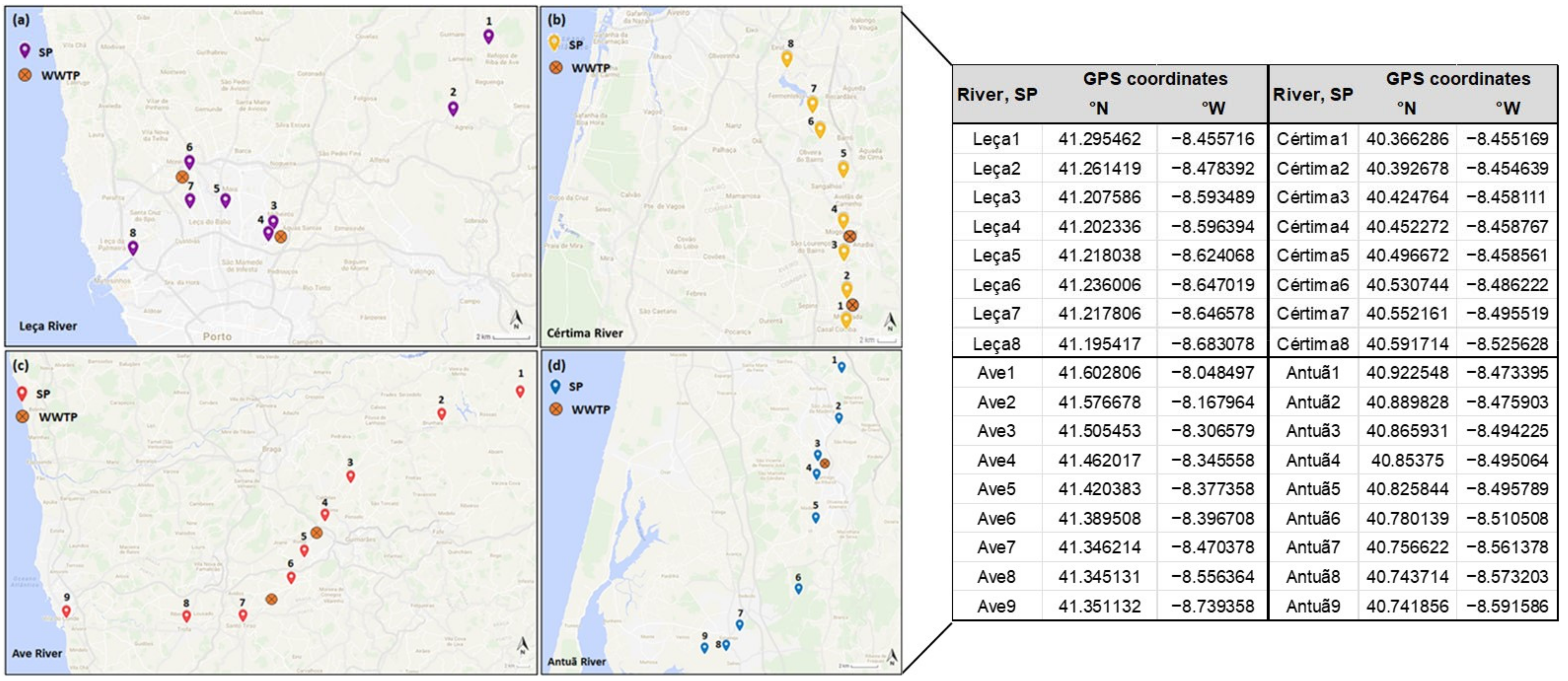Select red pin 9 near Ave coast

click(x=66, y=610)
